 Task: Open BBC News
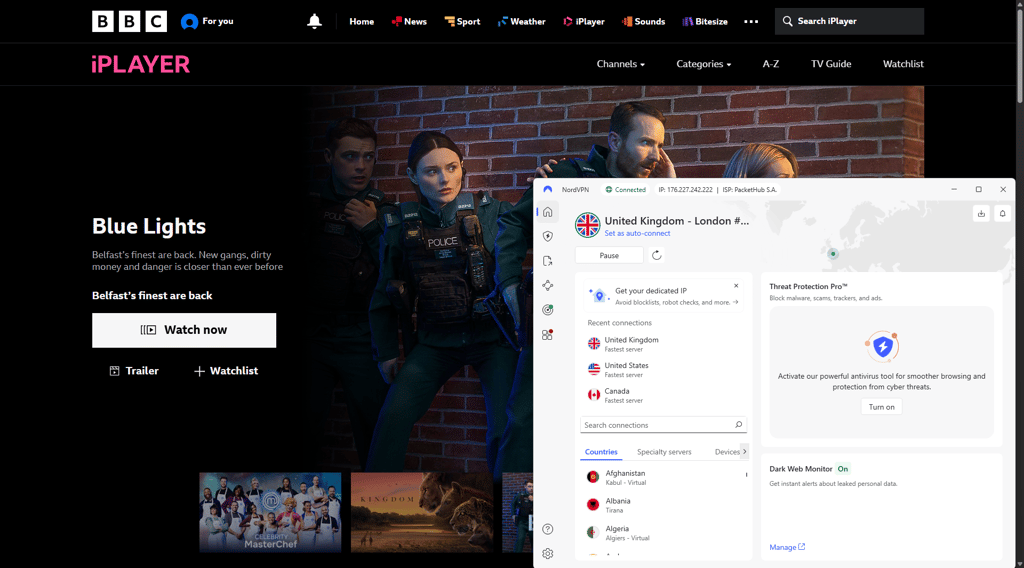(409, 22)
